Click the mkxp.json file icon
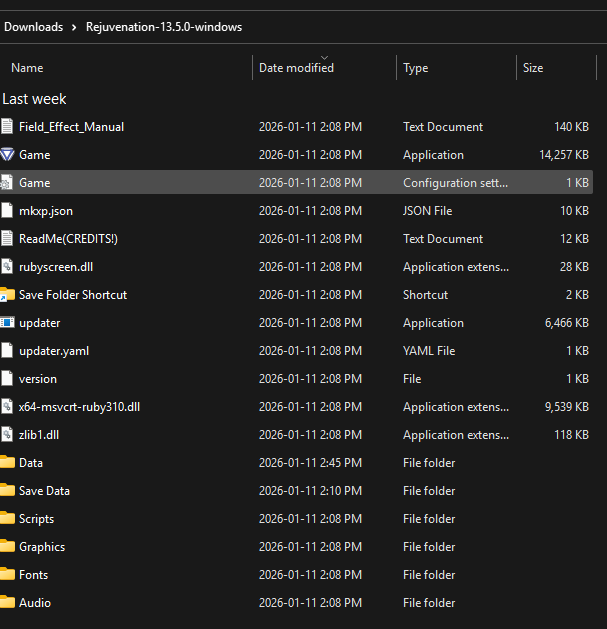607x629 pixels. (x=8, y=211)
